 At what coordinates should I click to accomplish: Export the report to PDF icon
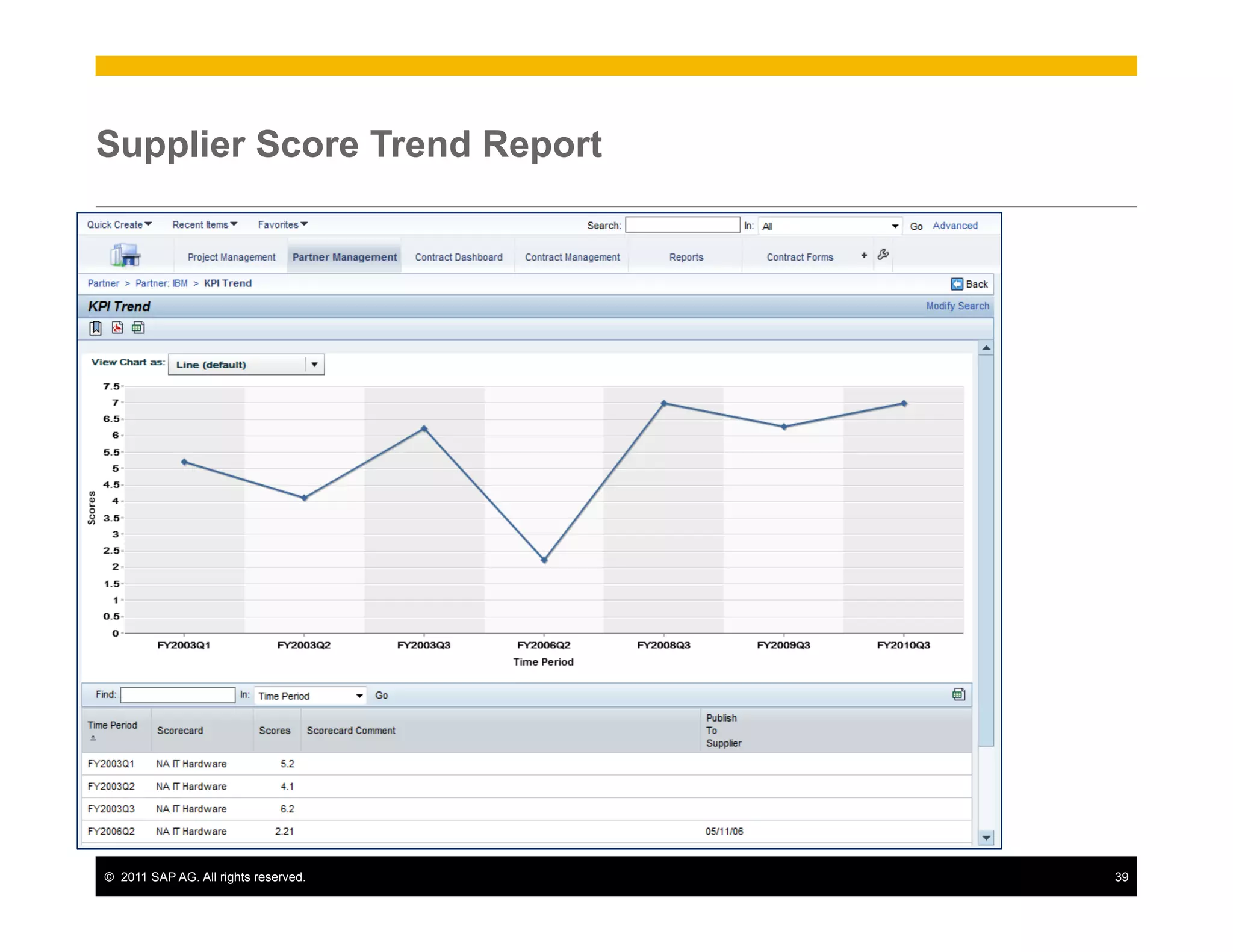coord(117,328)
